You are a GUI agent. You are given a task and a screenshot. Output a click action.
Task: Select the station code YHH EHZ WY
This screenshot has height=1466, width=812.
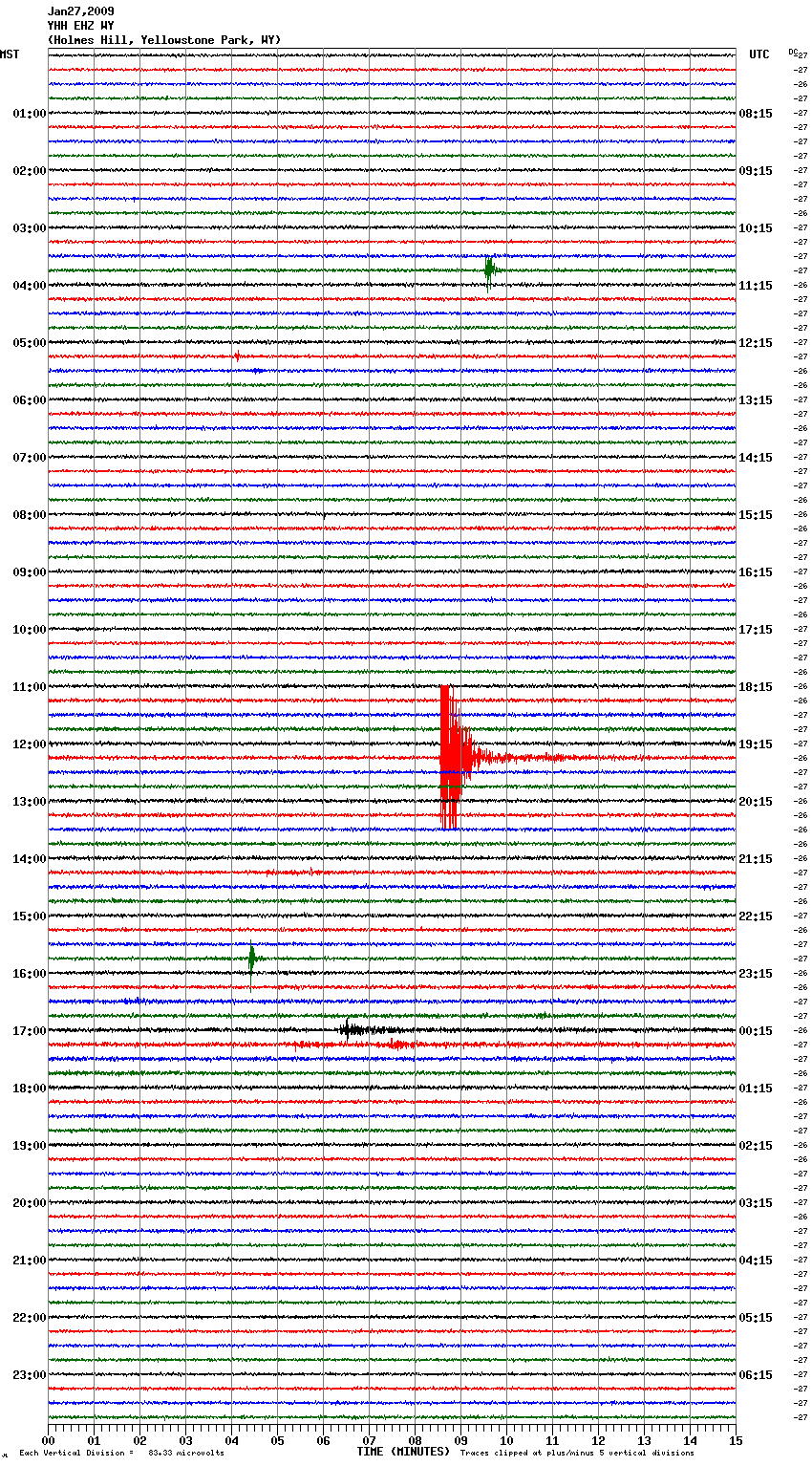coord(80,26)
